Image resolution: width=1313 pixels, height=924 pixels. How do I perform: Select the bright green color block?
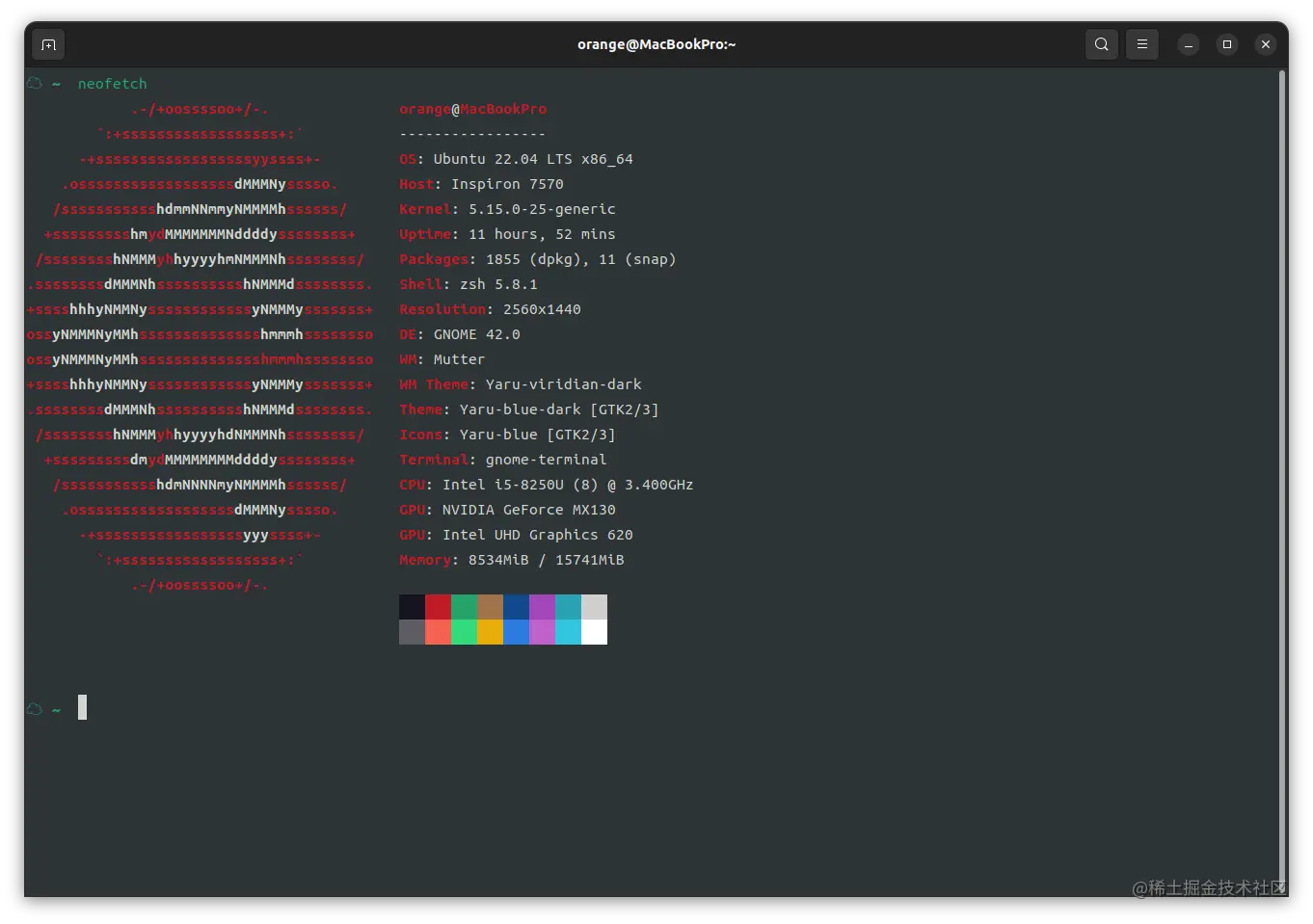coord(465,632)
